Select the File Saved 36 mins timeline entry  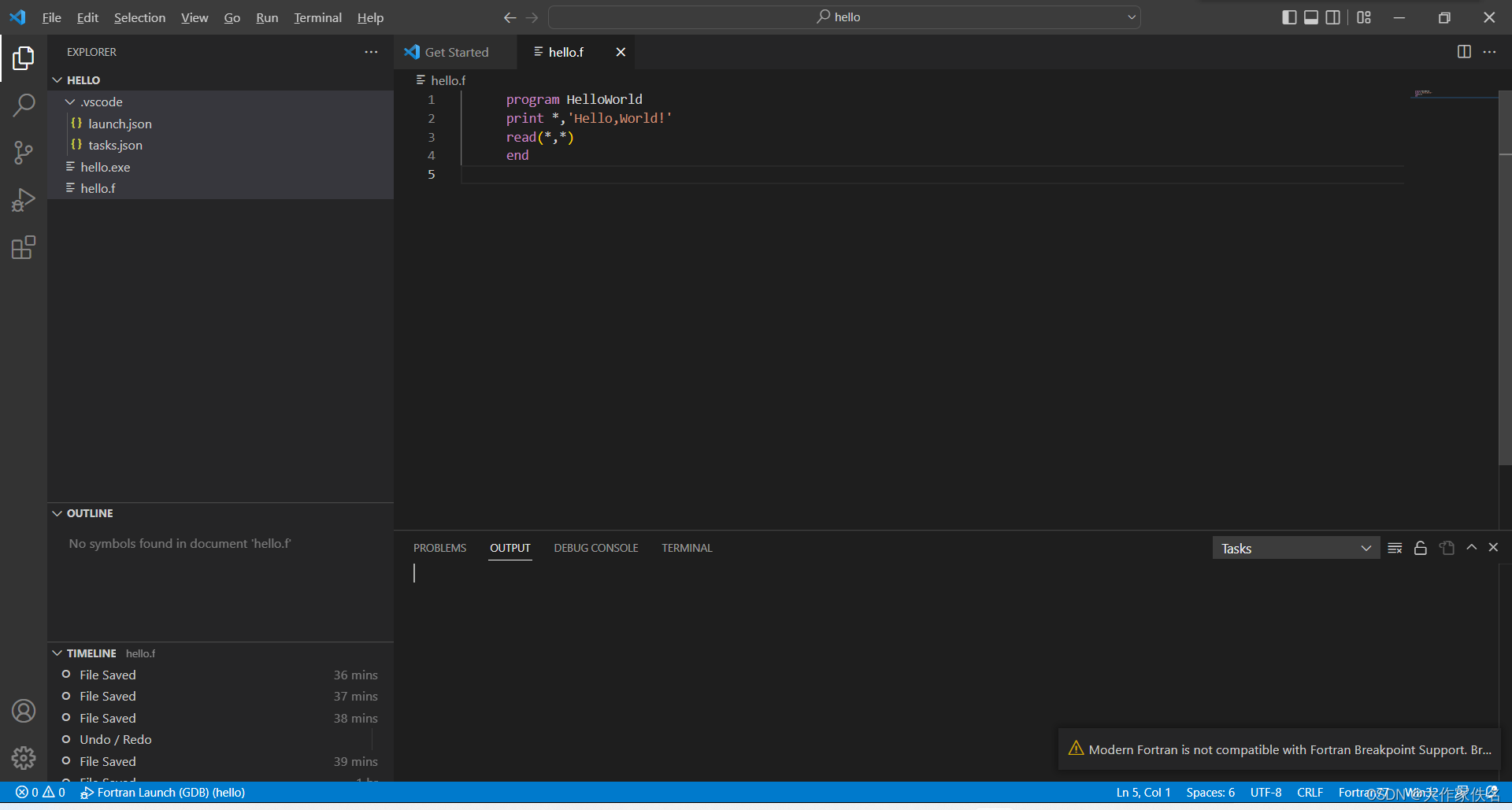[x=220, y=675]
